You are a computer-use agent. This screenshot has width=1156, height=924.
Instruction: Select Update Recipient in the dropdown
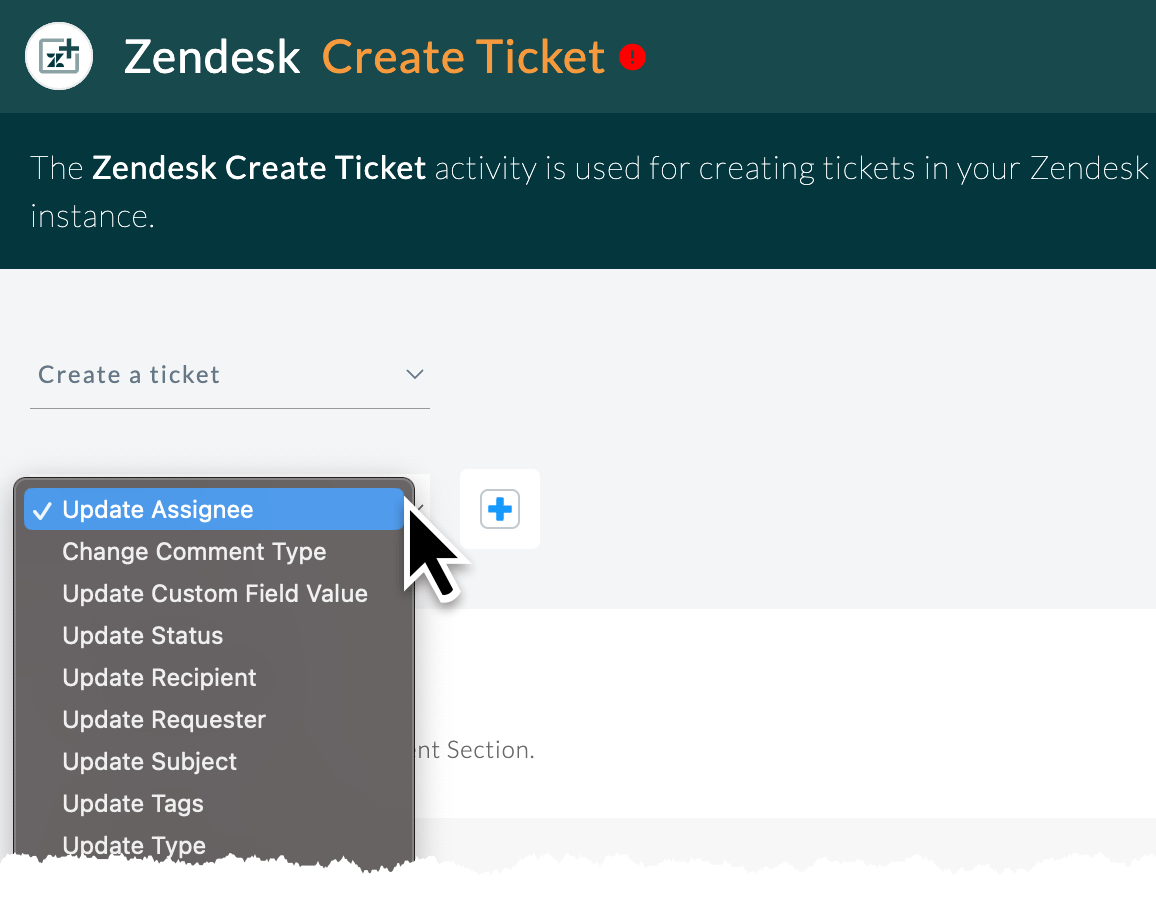tap(159, 677)
